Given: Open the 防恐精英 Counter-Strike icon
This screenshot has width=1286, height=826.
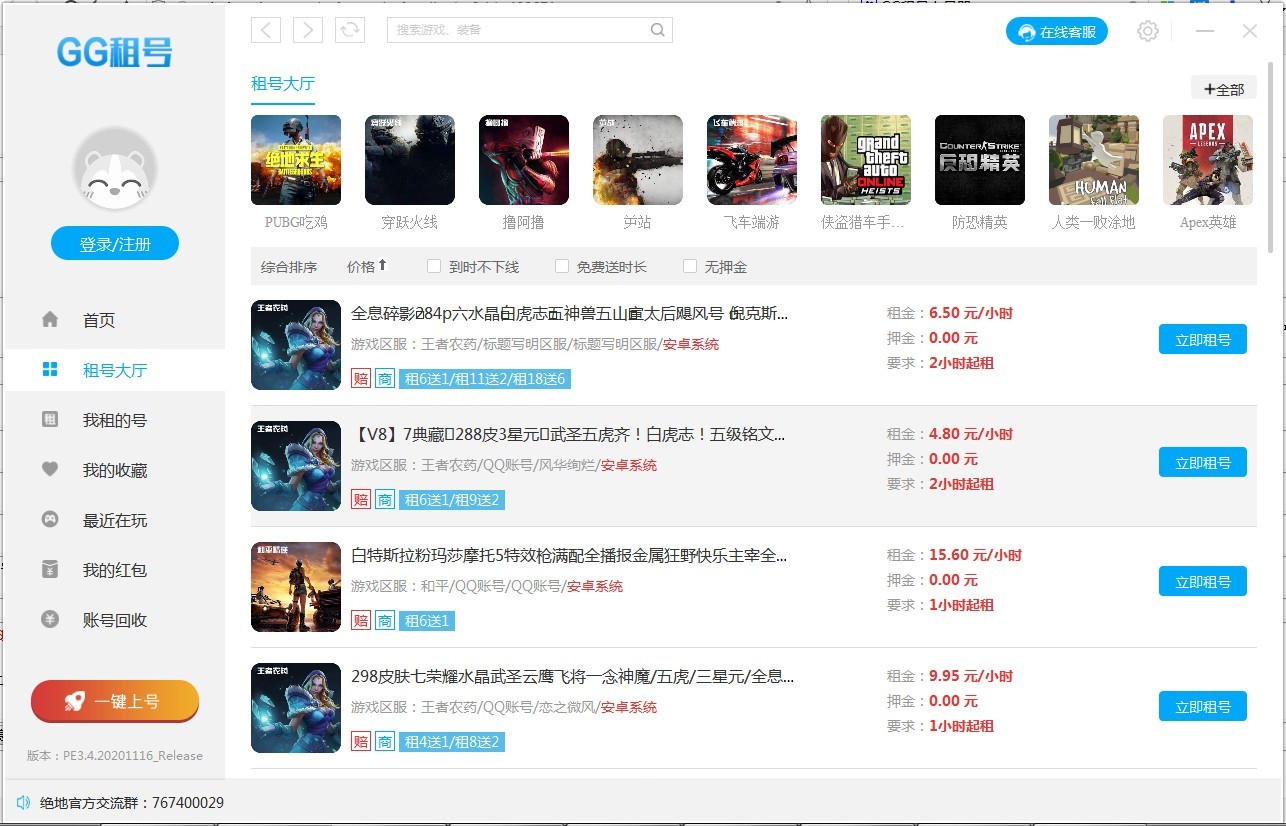Looking at the screenshot, I should click(980, 160).
